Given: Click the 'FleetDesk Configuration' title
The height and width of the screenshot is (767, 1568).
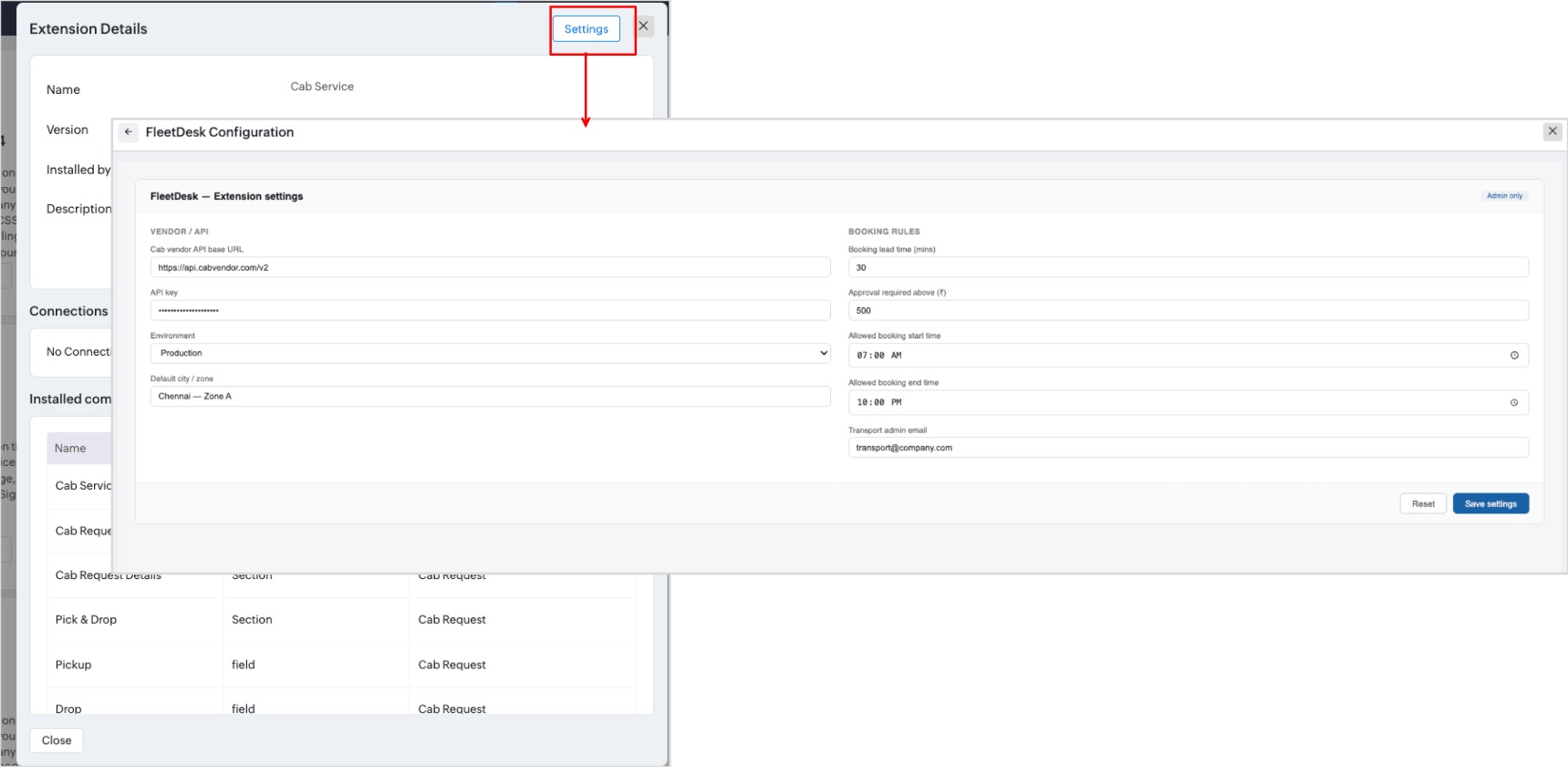Looking at the screenshot, I should point(220,132).
